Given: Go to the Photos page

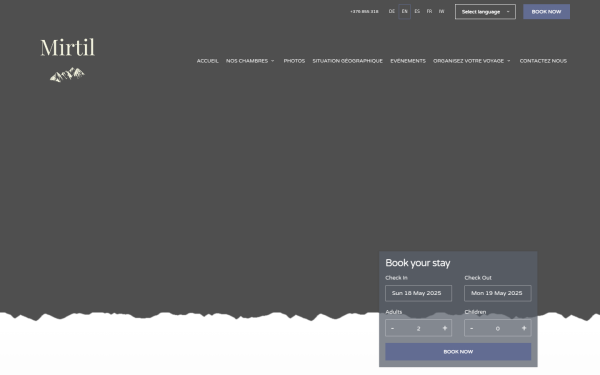Looking at the screenshot, I should click(x=294, y=61).
